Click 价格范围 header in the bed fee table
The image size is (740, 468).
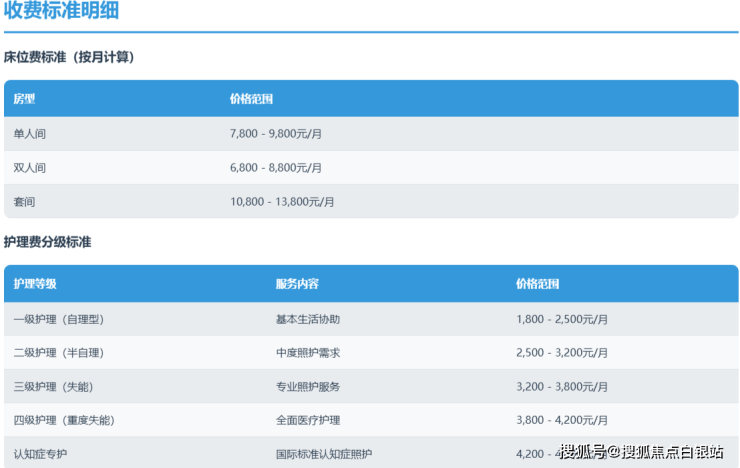pos(251,99)
